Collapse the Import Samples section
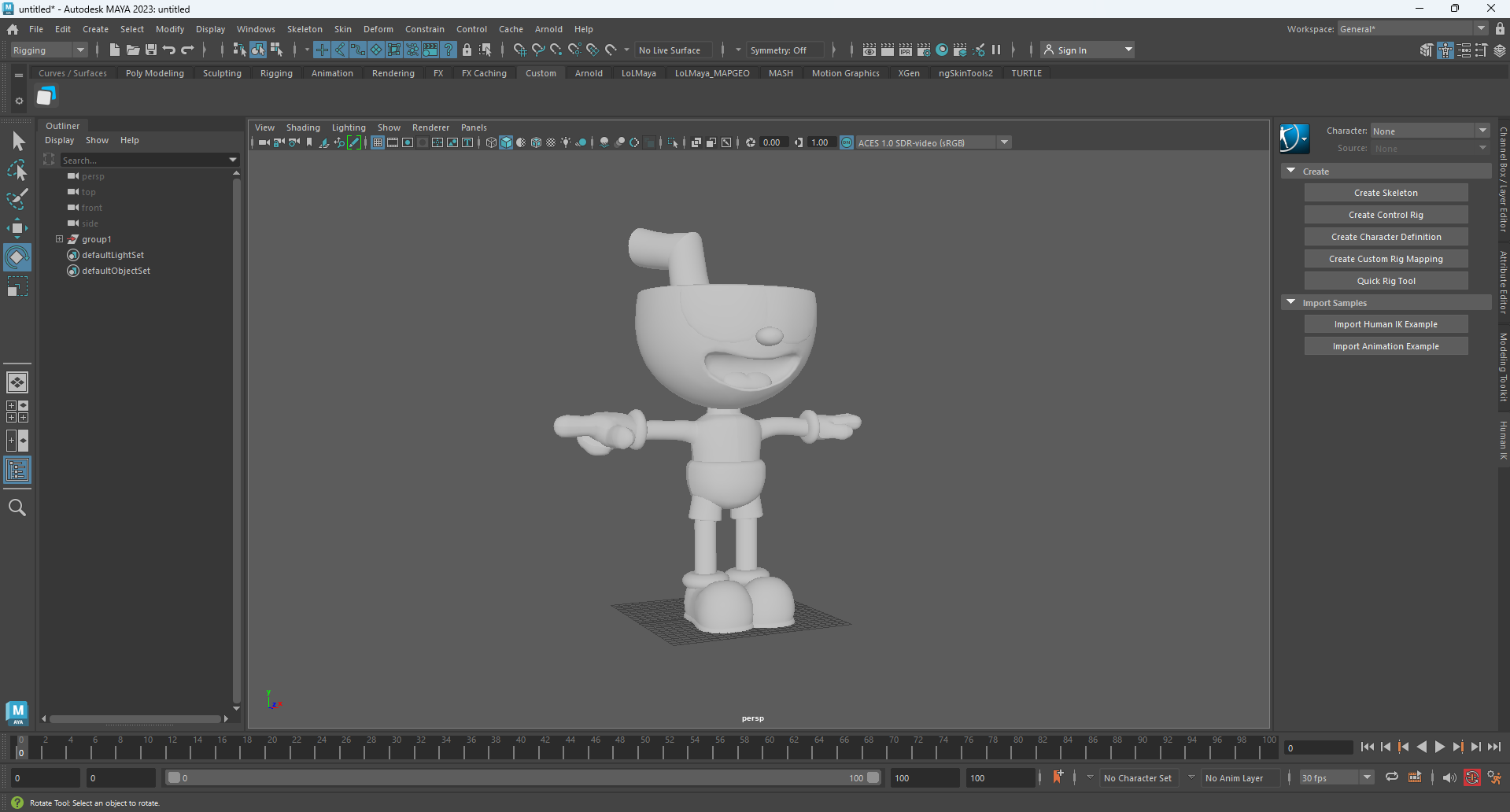Screen dimensions: 1510x812 [1291, 302]
